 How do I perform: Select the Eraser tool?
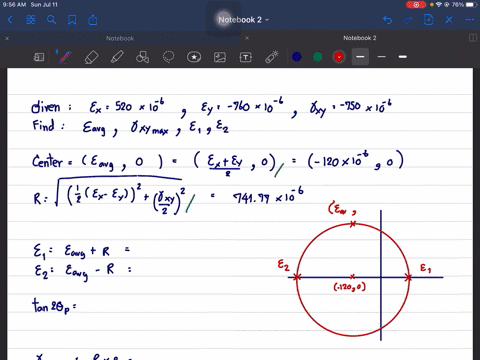pos(91,57)
